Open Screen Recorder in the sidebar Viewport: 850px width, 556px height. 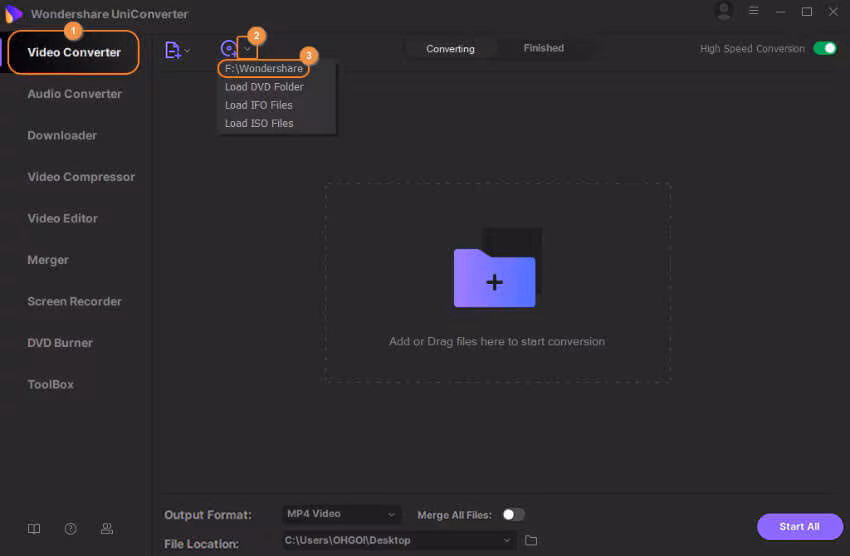(74, 301)
